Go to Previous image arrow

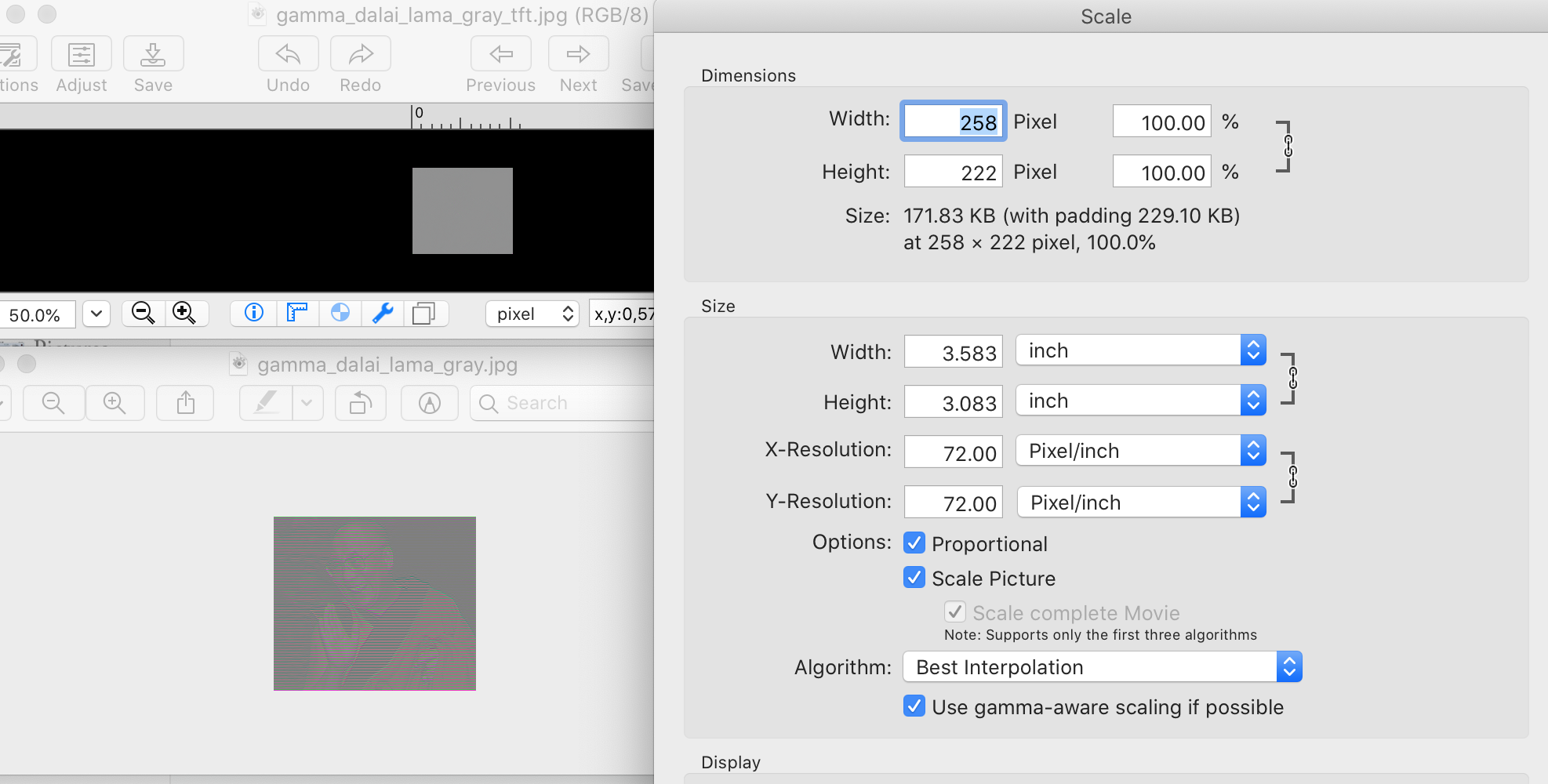tap(500, 54)
